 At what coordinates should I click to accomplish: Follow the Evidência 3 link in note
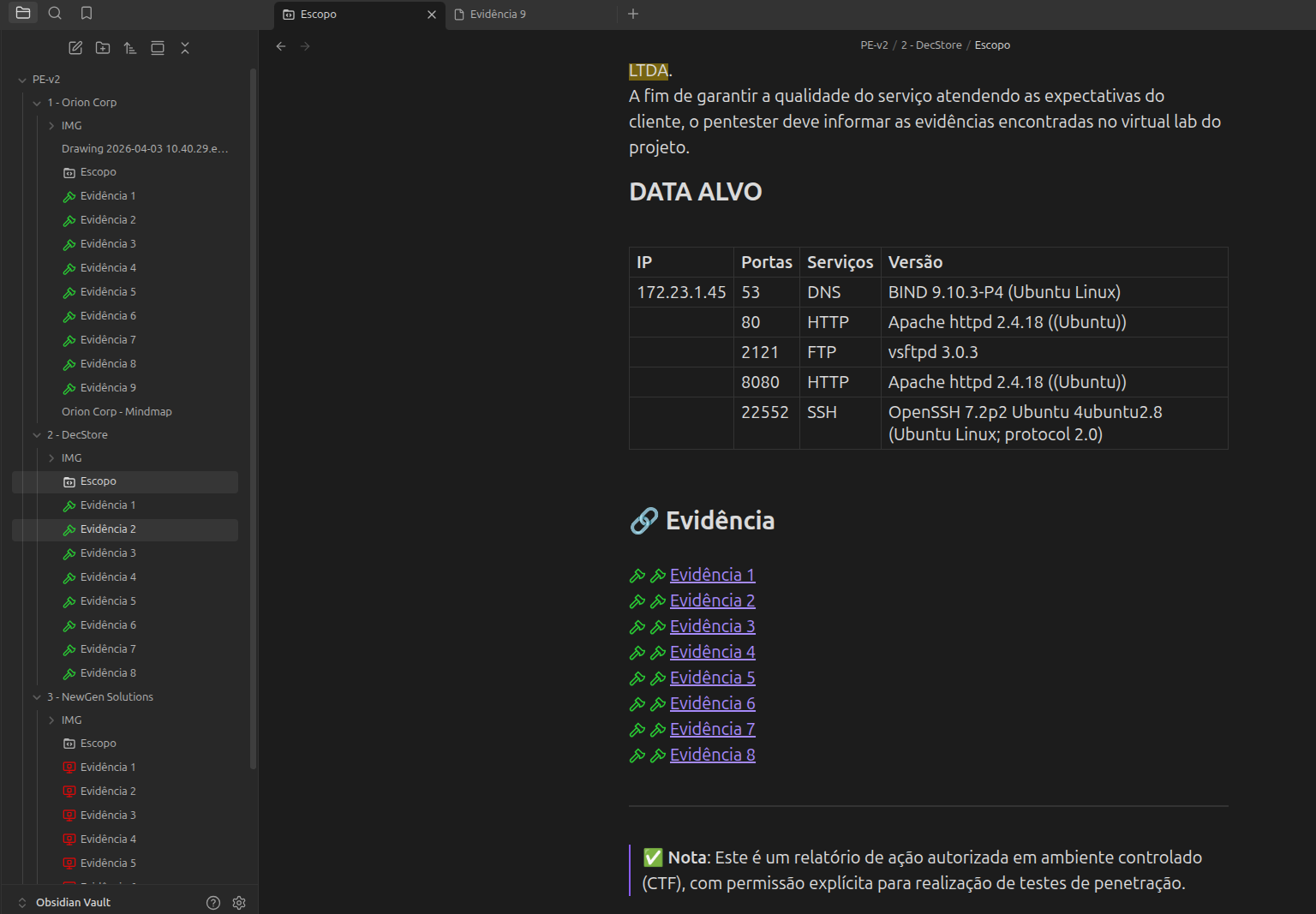tap(713, 626)
